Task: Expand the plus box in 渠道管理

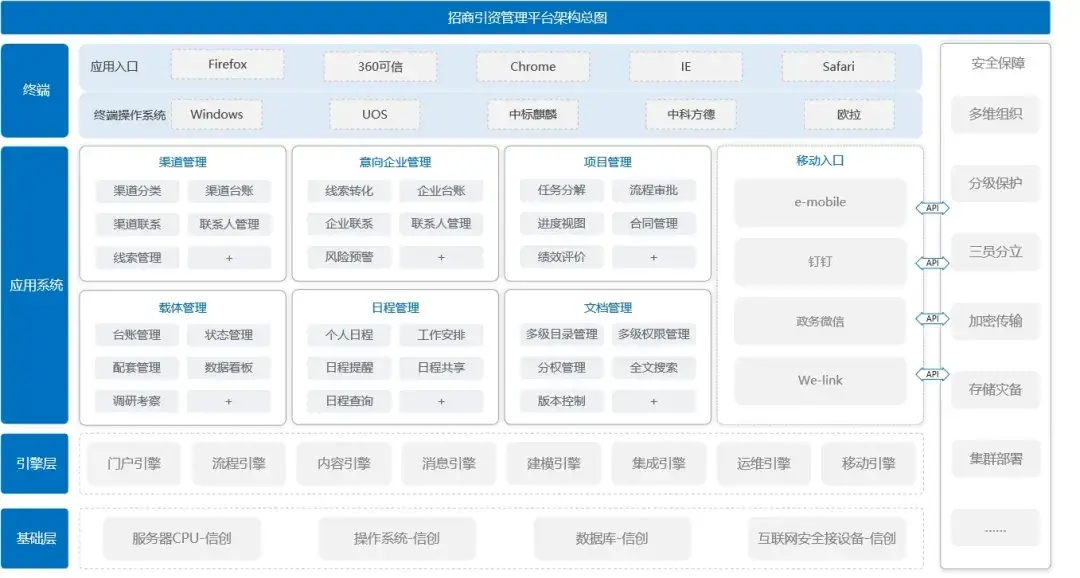Action: [x=229, y=258]
